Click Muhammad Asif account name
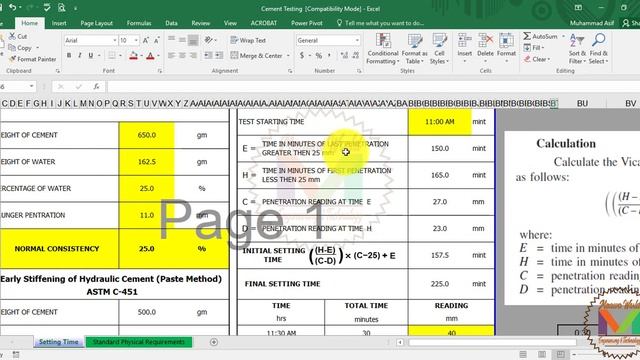The image size is (640, 360). click(x=591, y=23)
